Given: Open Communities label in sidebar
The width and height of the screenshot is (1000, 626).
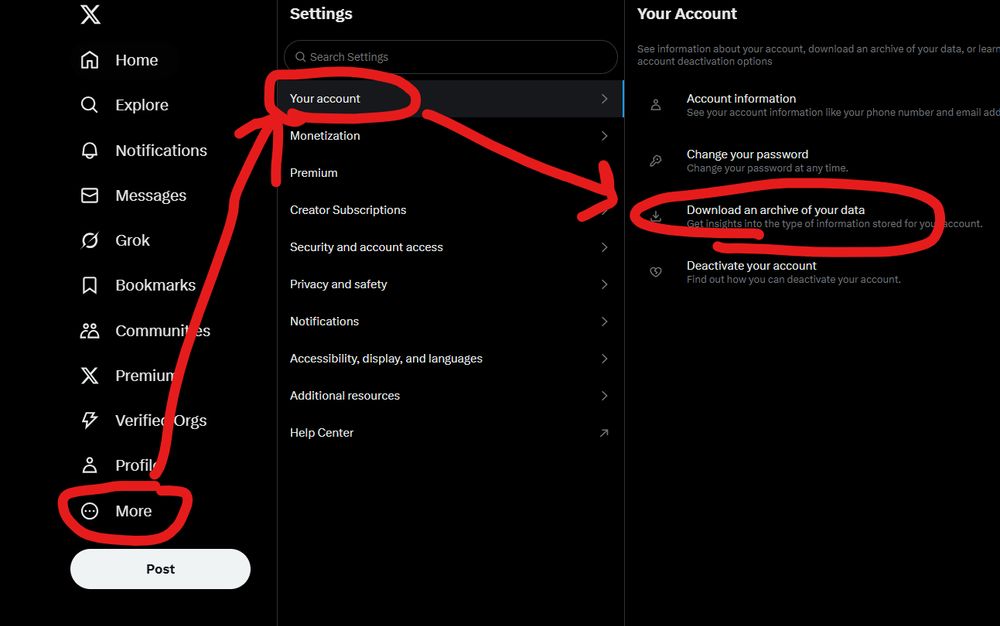Looking at the screenshot, I should pyautogui.click(x=163, y=330).
